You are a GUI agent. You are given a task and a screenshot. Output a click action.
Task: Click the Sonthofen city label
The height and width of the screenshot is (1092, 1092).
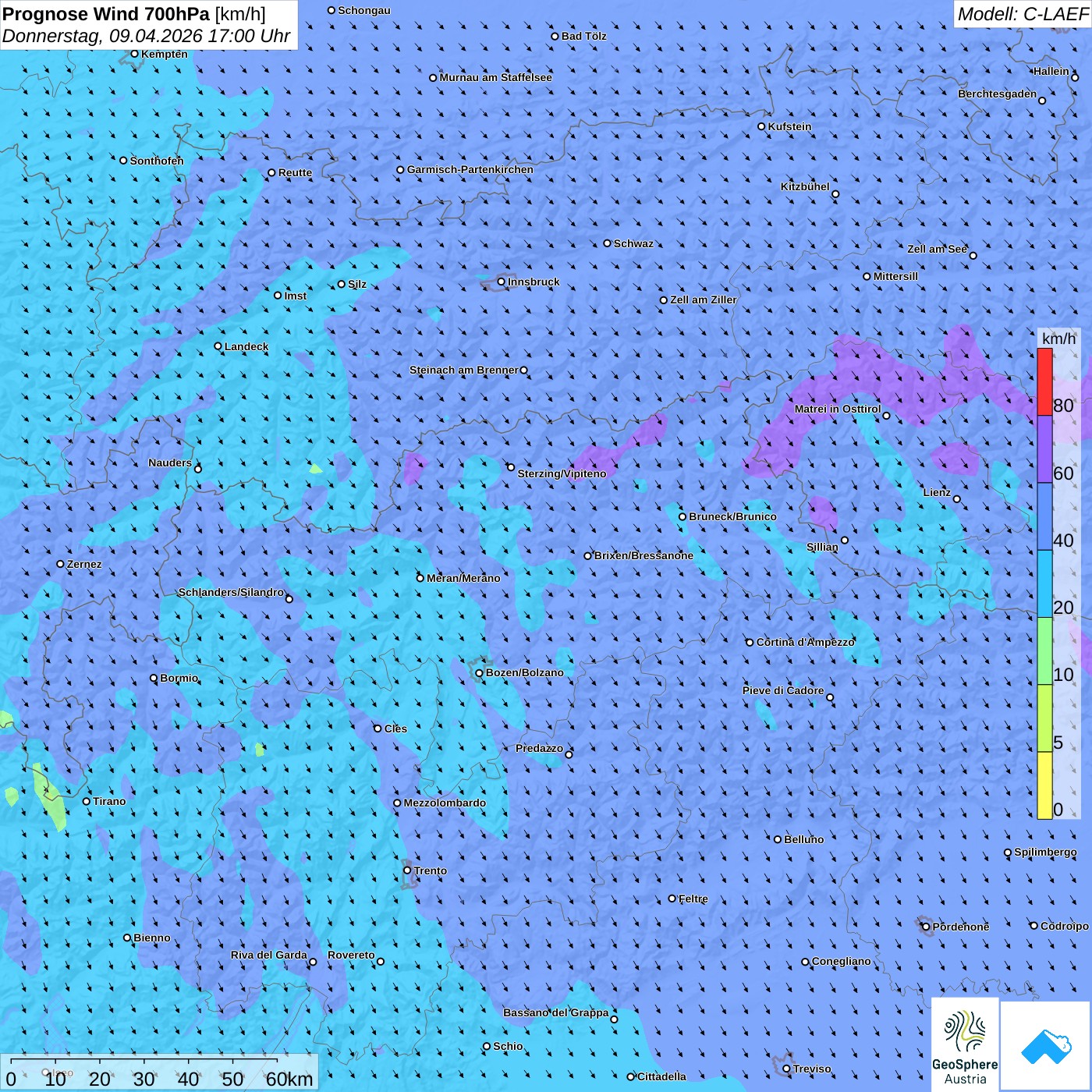tap(157, 161)
